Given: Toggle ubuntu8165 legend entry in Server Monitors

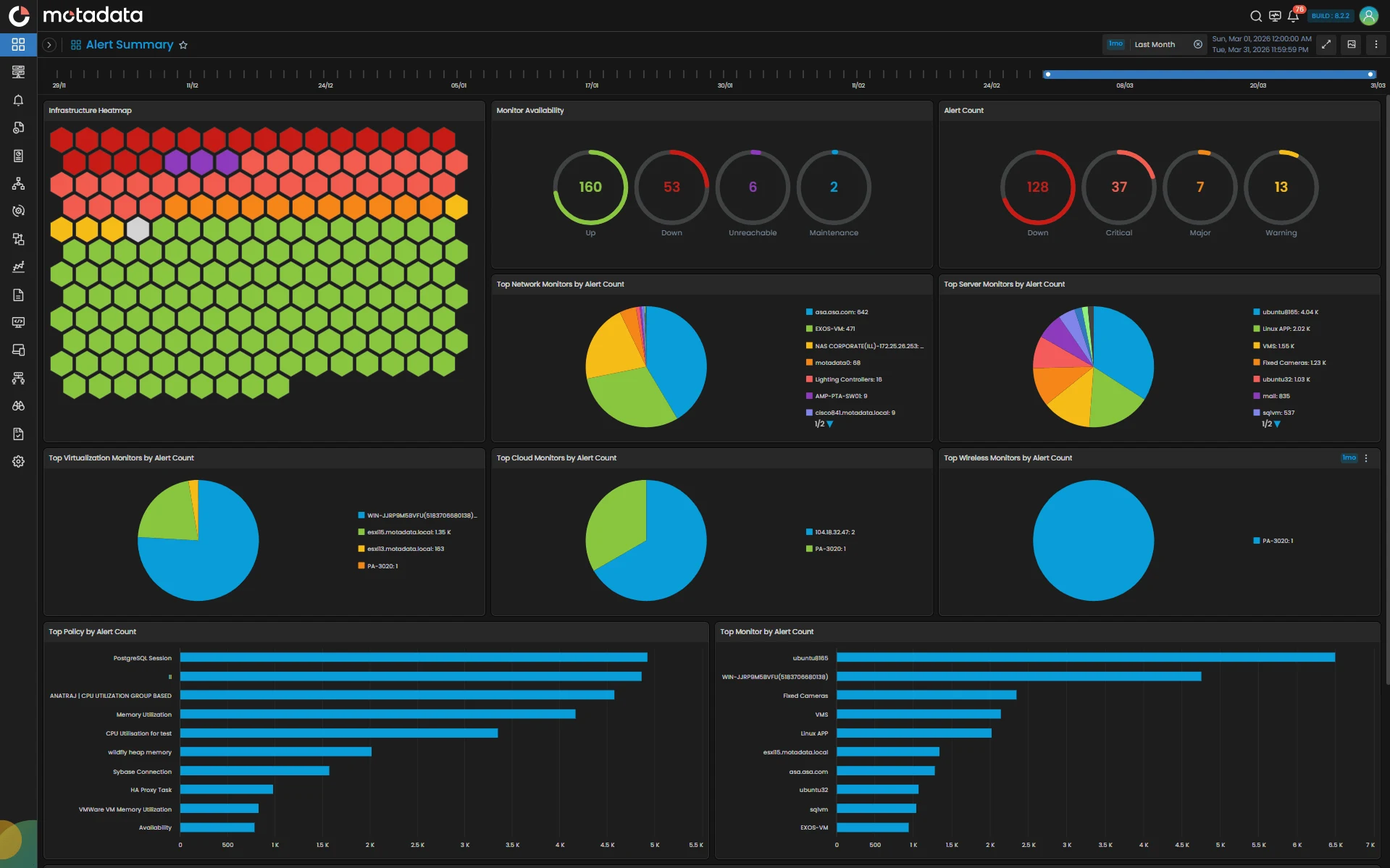Looking at the screenshot, I should (1286, 312).
